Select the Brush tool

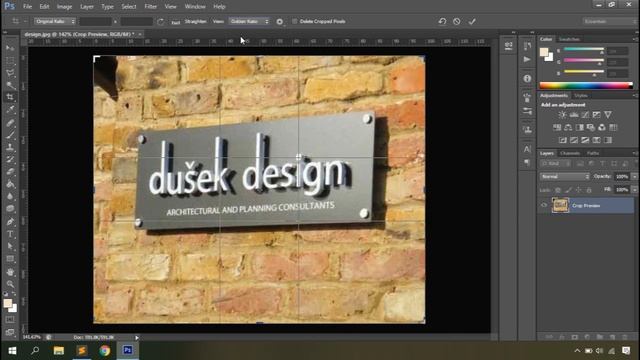[10, 135]
